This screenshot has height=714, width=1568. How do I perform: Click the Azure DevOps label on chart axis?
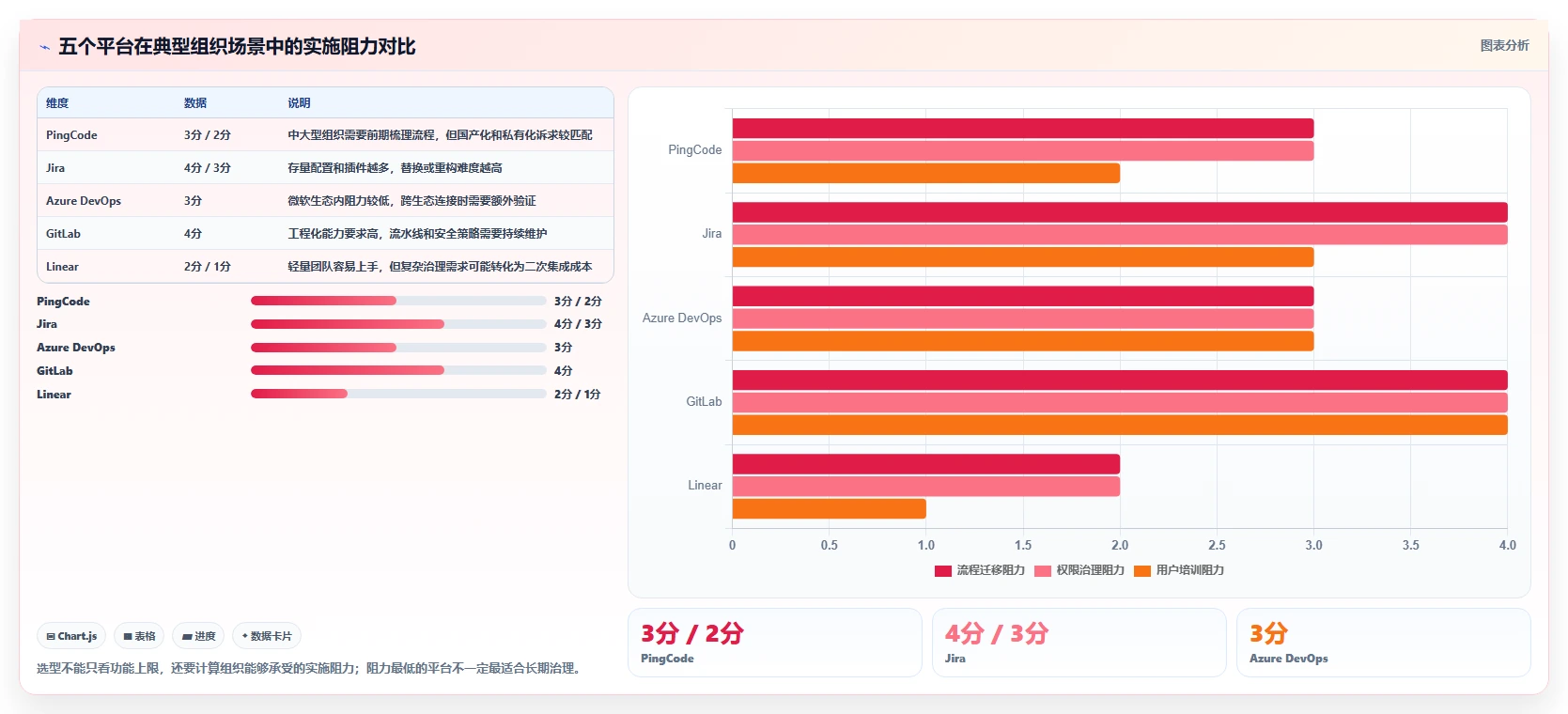(x=682, y=318)
